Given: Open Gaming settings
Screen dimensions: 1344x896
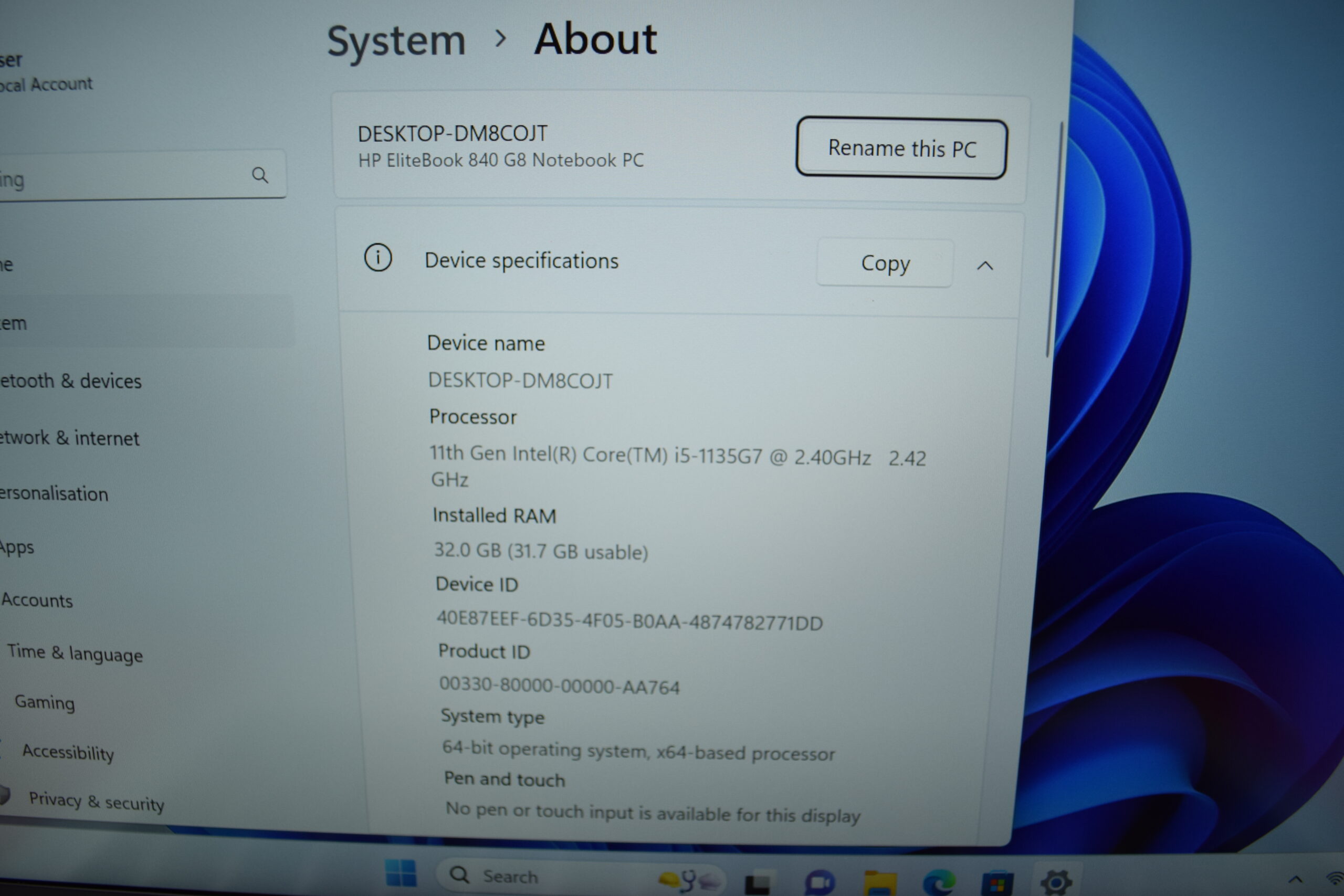Looking at the screenshot, I should [x=45, y=702].
